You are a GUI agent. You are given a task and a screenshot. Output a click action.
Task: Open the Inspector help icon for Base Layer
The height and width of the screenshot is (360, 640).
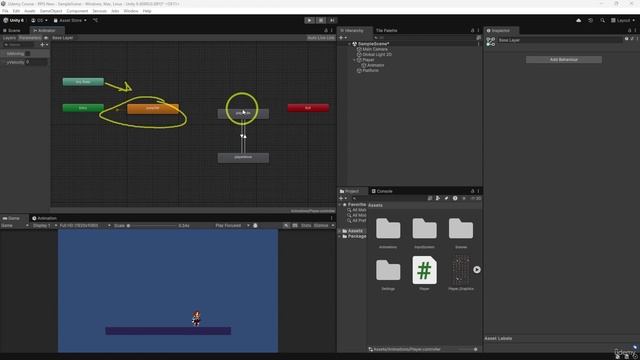pyautogui.click(x=627, y=39)
